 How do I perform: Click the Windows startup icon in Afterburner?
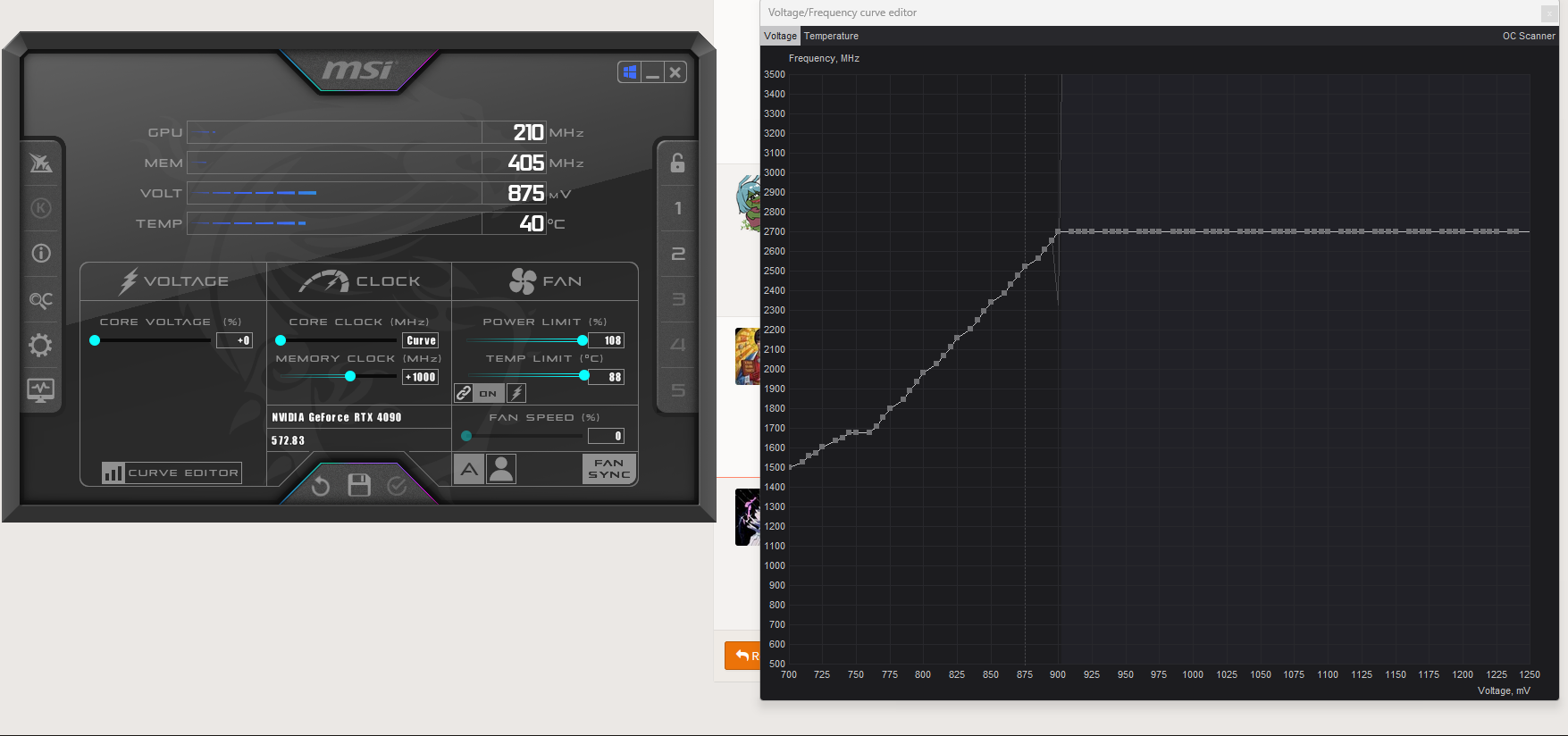630,72
